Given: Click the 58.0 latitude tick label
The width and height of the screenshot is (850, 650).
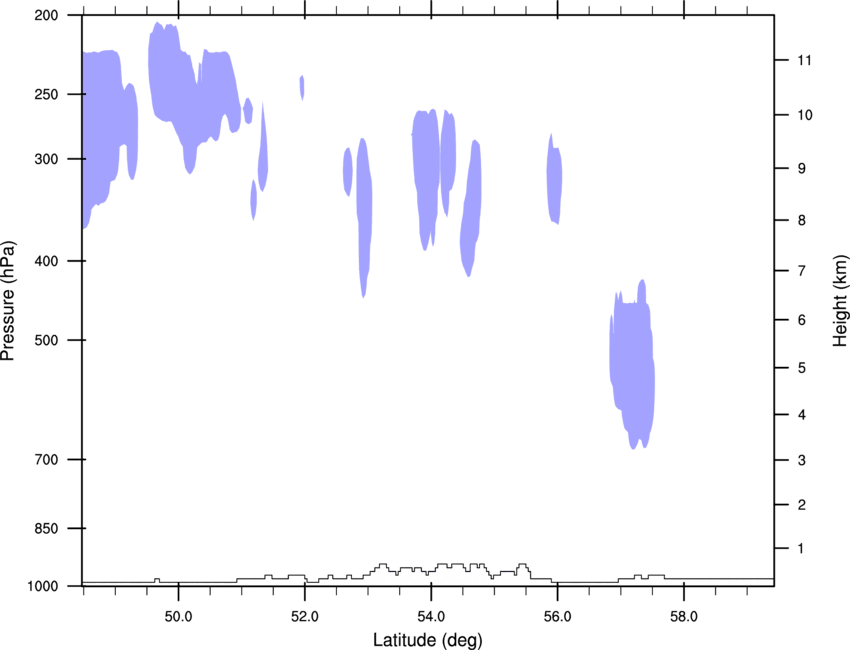Looking at the screenshot, I should click(x=684, y=617).
